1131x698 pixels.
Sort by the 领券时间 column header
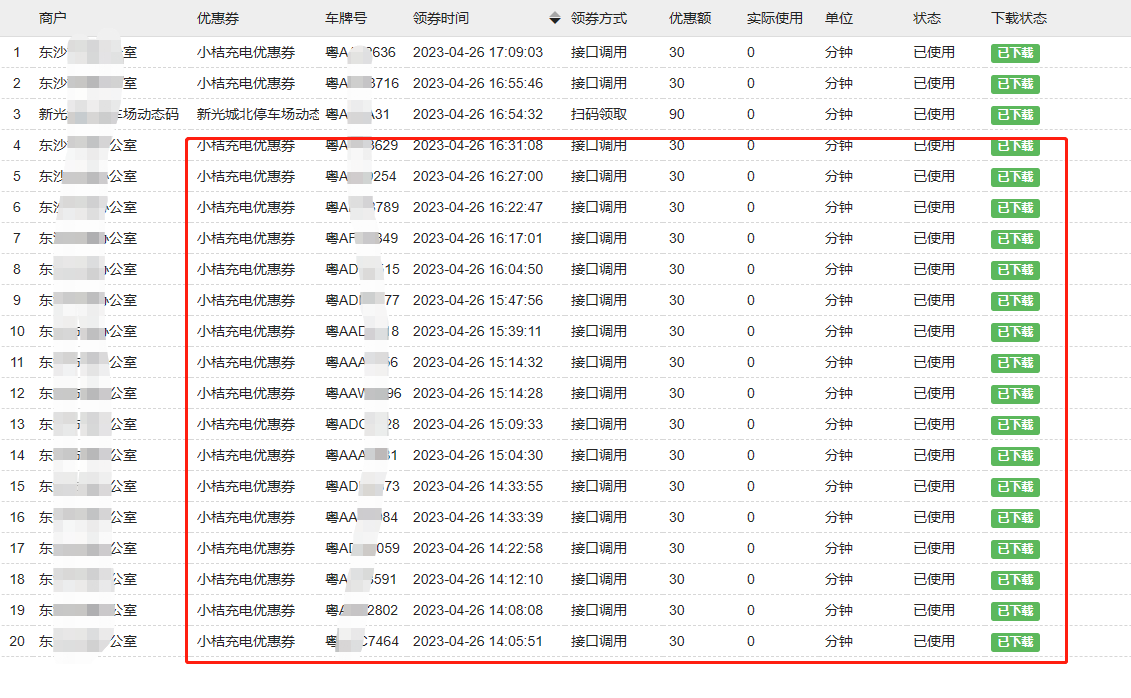click(x=440, y=19)
